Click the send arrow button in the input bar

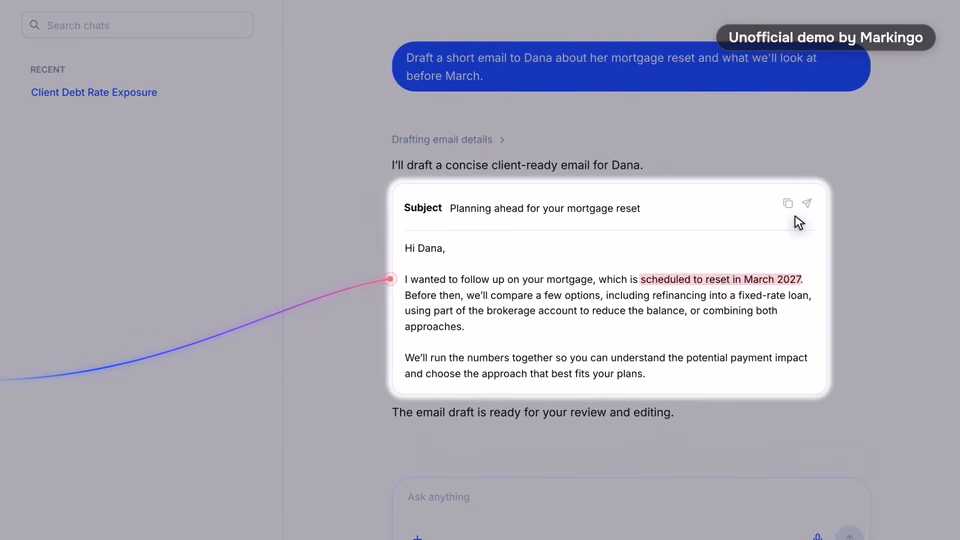click(849, 534)
